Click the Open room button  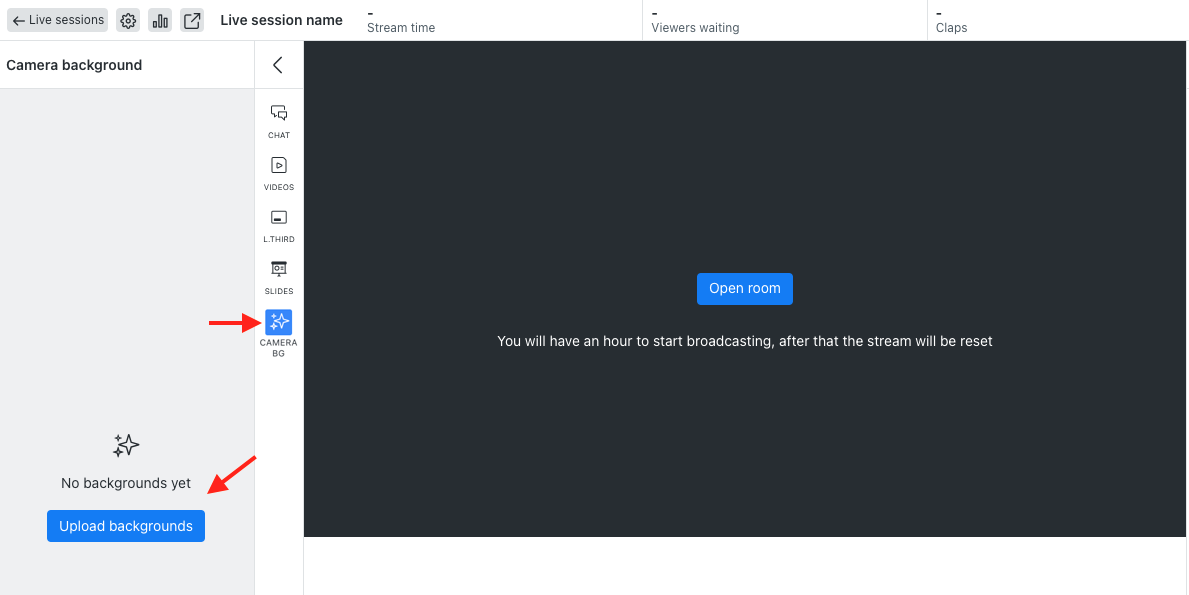pyautogui.click(x=745, y=289)
